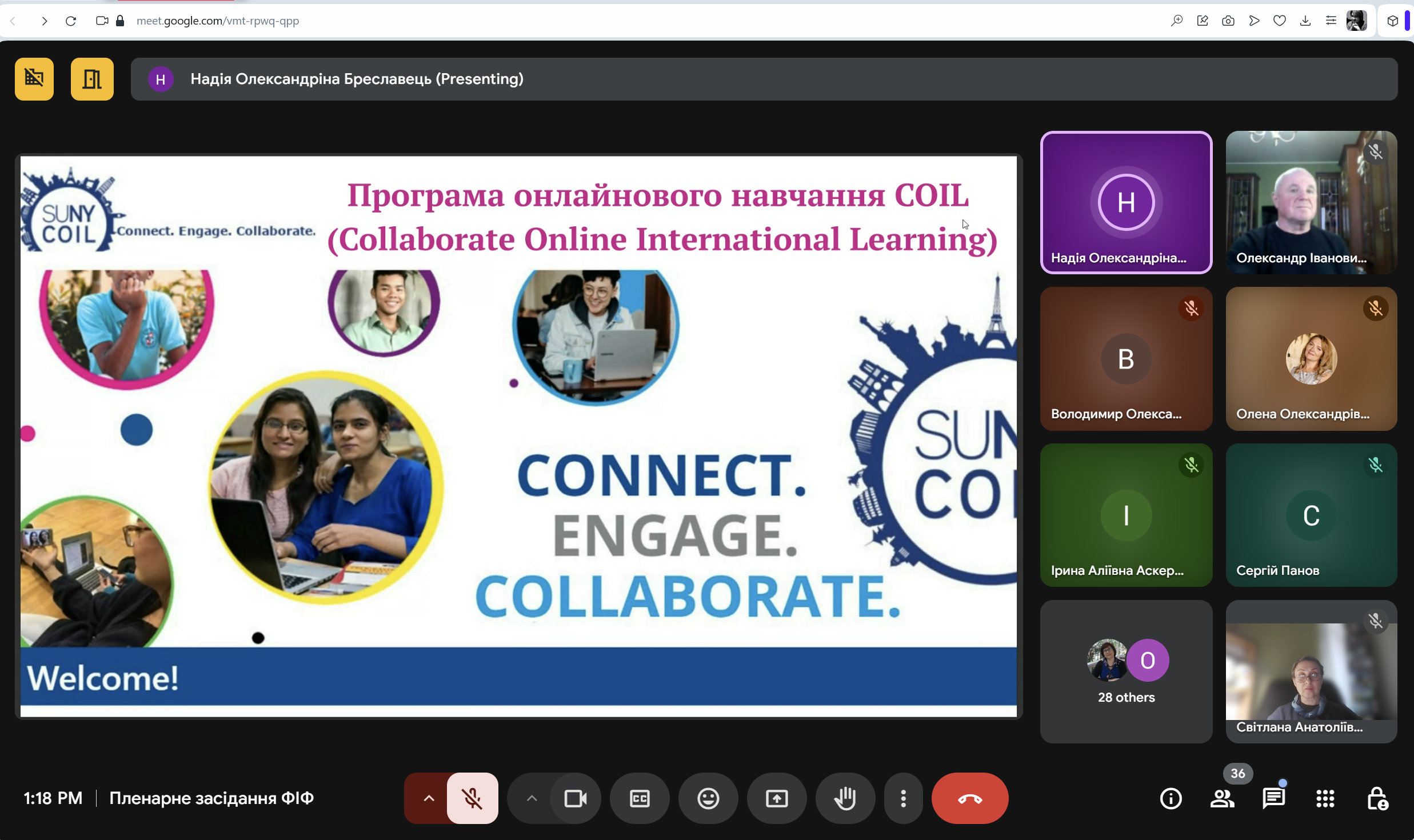Click the yellow unpin presentation icon

coord(34,79)
